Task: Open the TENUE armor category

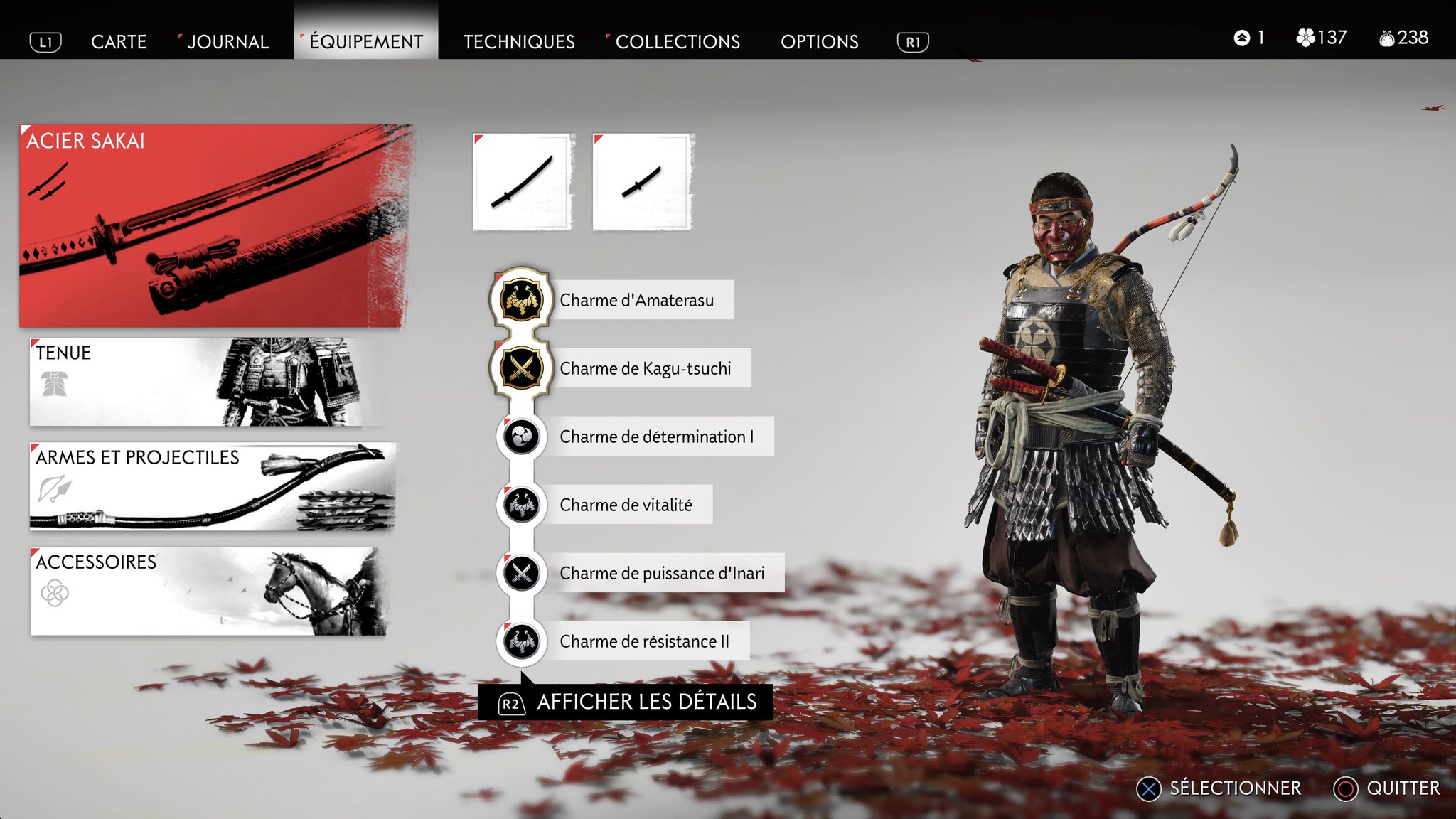Action: click(206, 382)
